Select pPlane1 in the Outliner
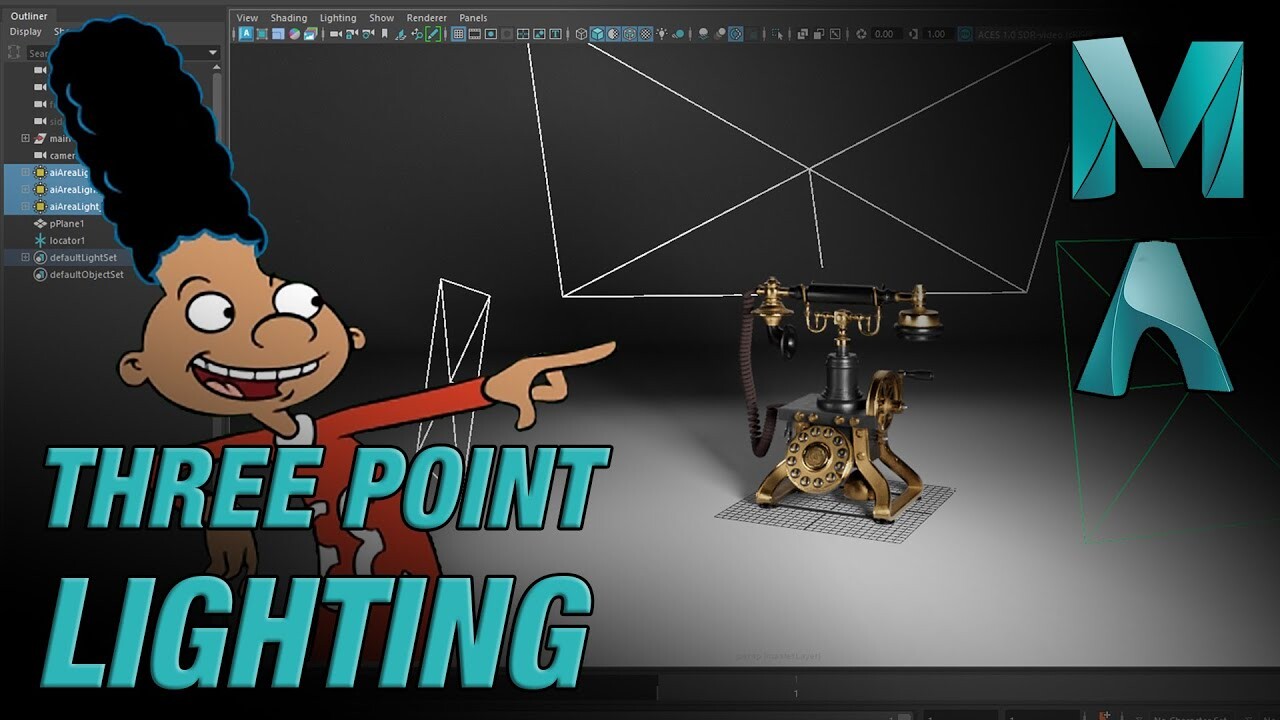Viewport: 1280px width, 720px height. (67, 223)
